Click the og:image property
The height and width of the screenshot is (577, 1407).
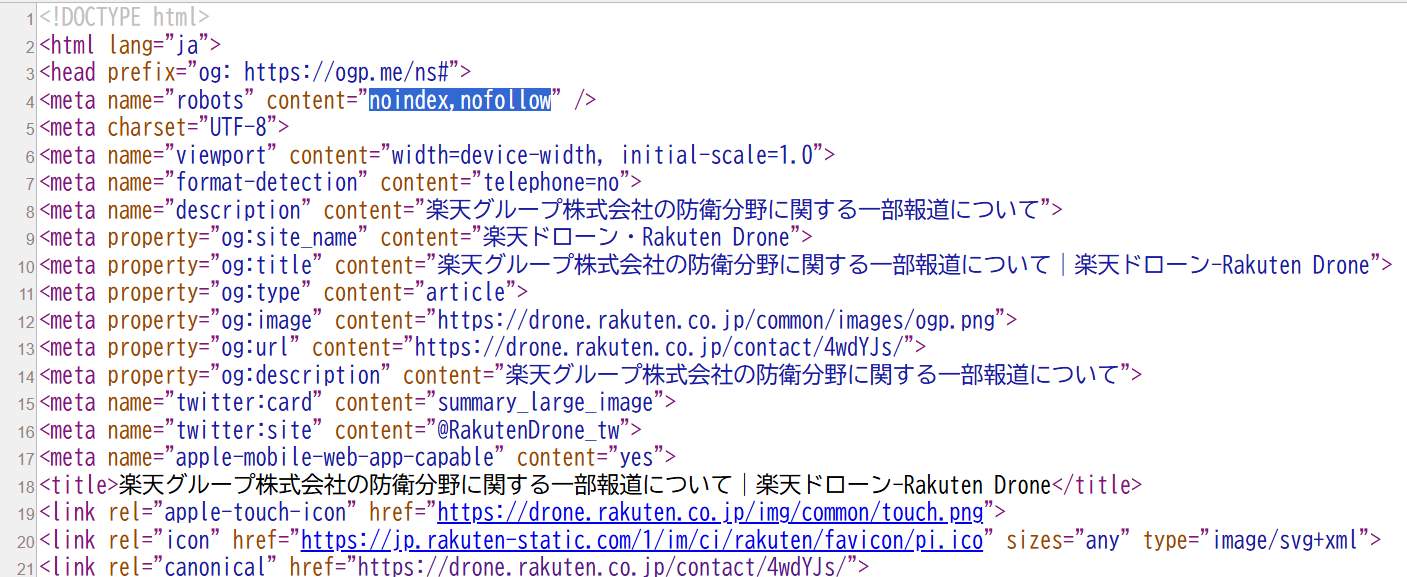click(266, 320)
